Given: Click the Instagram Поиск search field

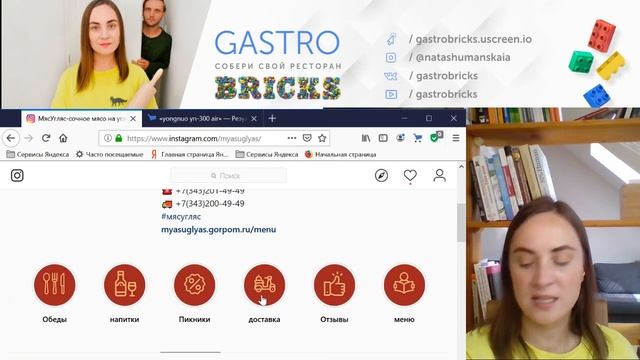Looking at the screenshot, I should coord(229,176).
